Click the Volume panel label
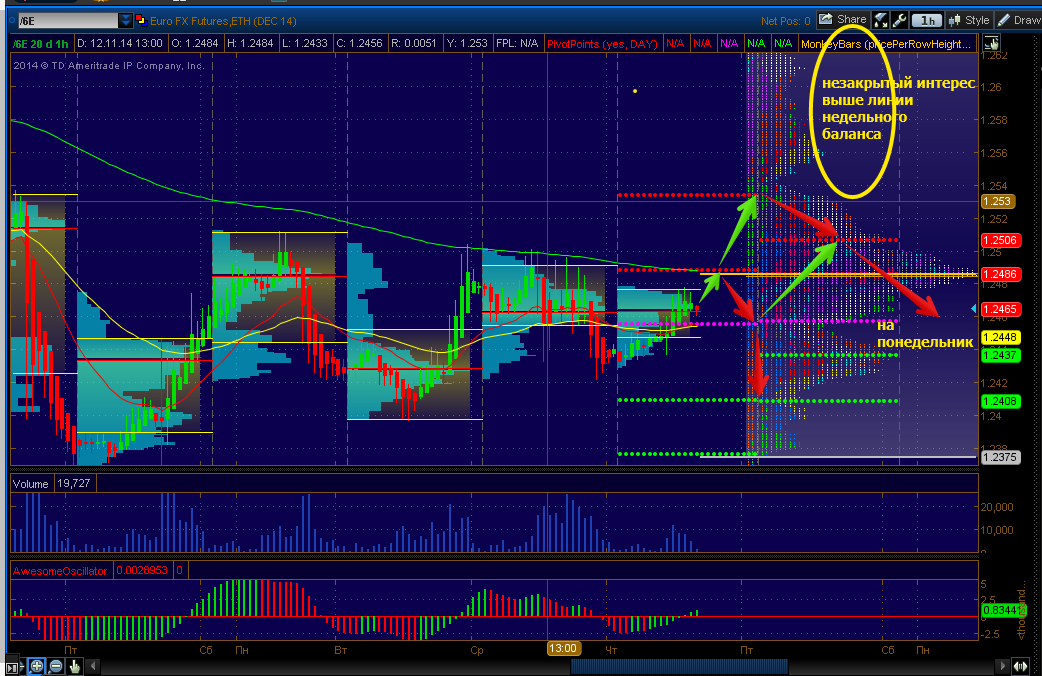Viewport: 1042px width, 676px height. [31, 484]
